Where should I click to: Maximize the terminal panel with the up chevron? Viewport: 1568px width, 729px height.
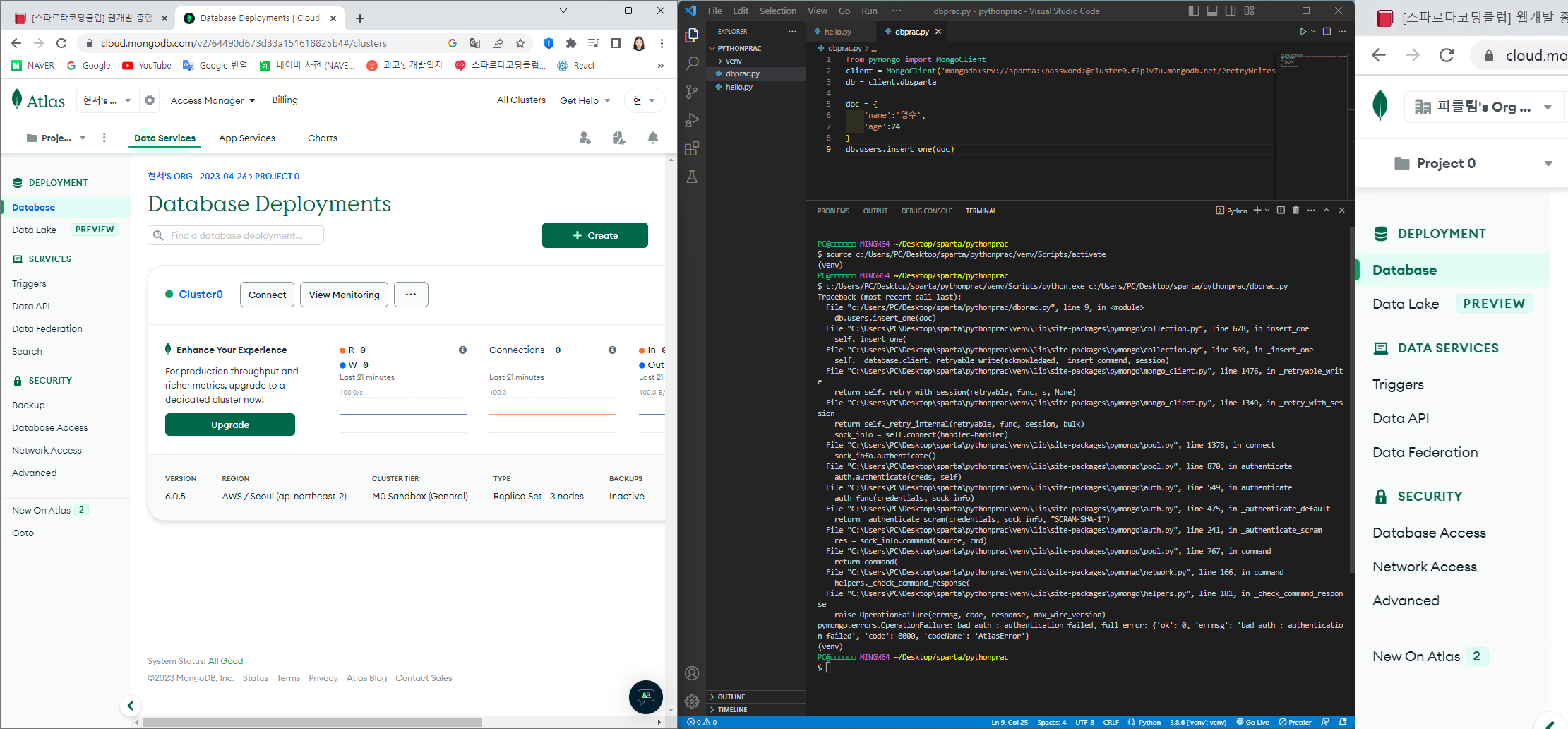tap(1327, 211)
